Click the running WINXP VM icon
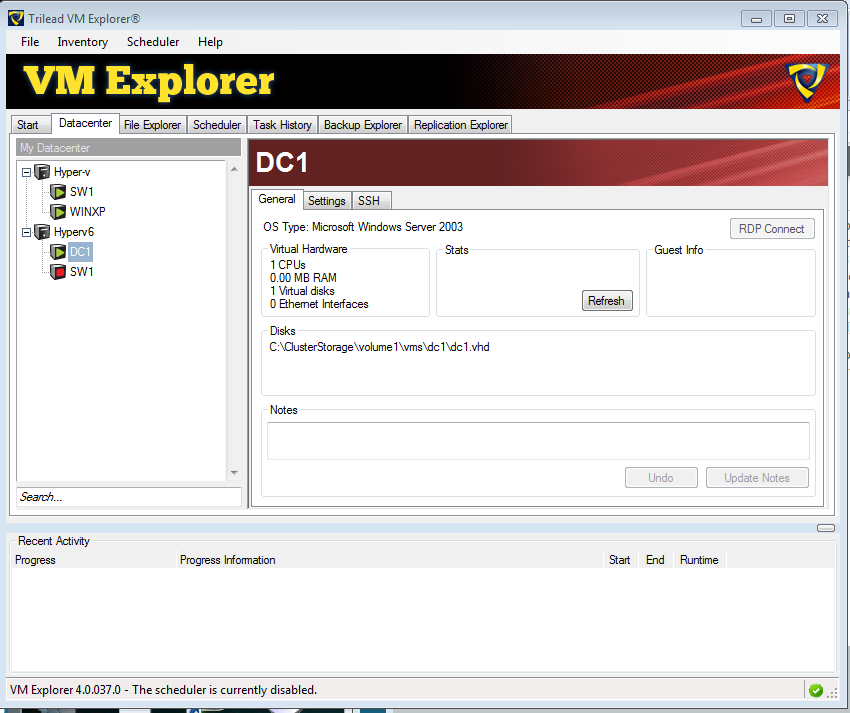Screen dimensions: 850x713 59,212
